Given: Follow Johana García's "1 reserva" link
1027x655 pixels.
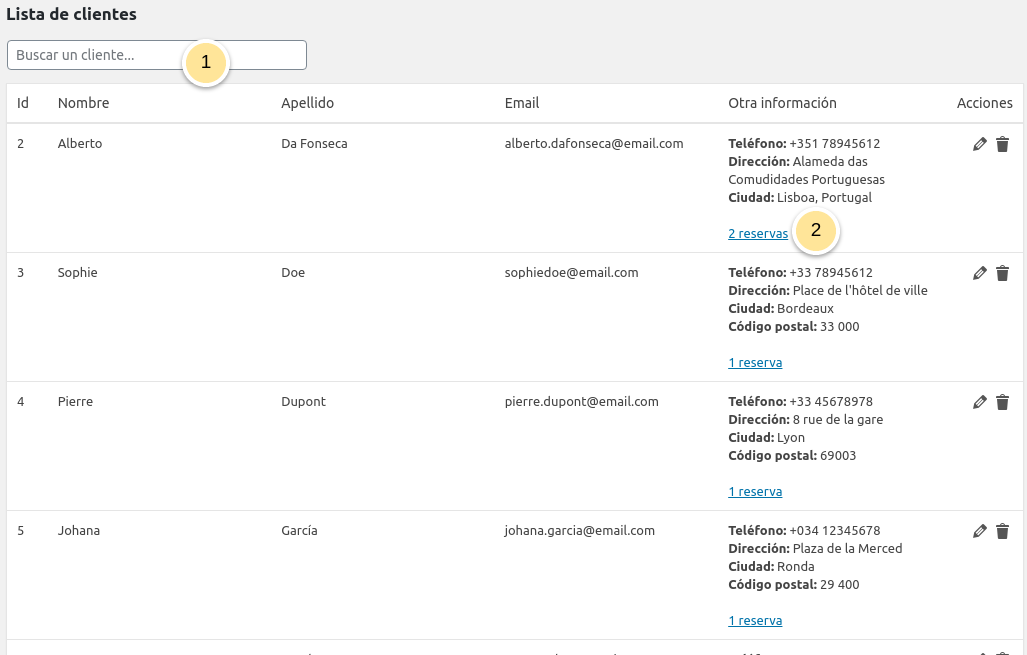Looking at the screenshot, I should point(754,621).
